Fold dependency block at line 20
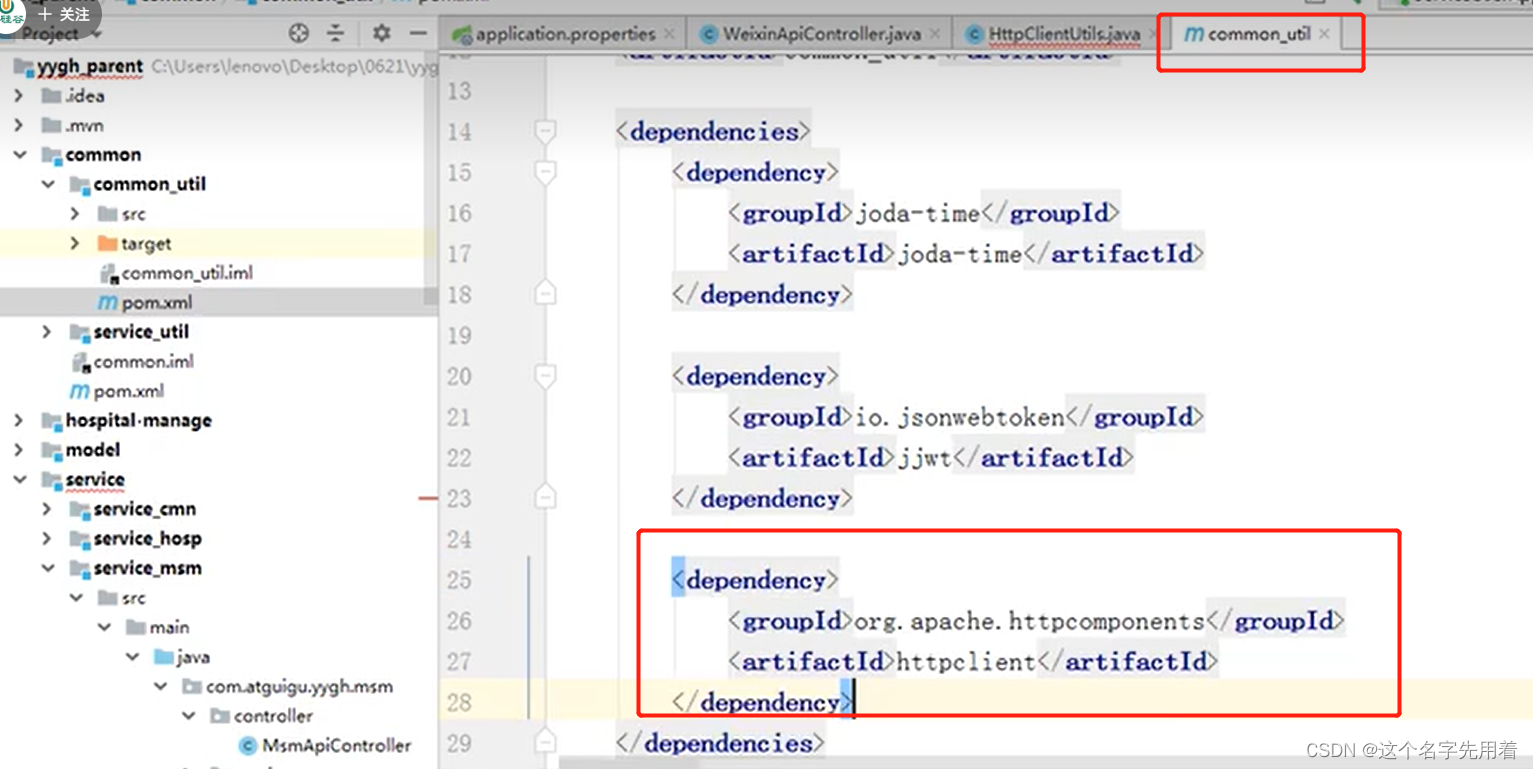This screenshot has width=1533, height=769. [545, 376]
